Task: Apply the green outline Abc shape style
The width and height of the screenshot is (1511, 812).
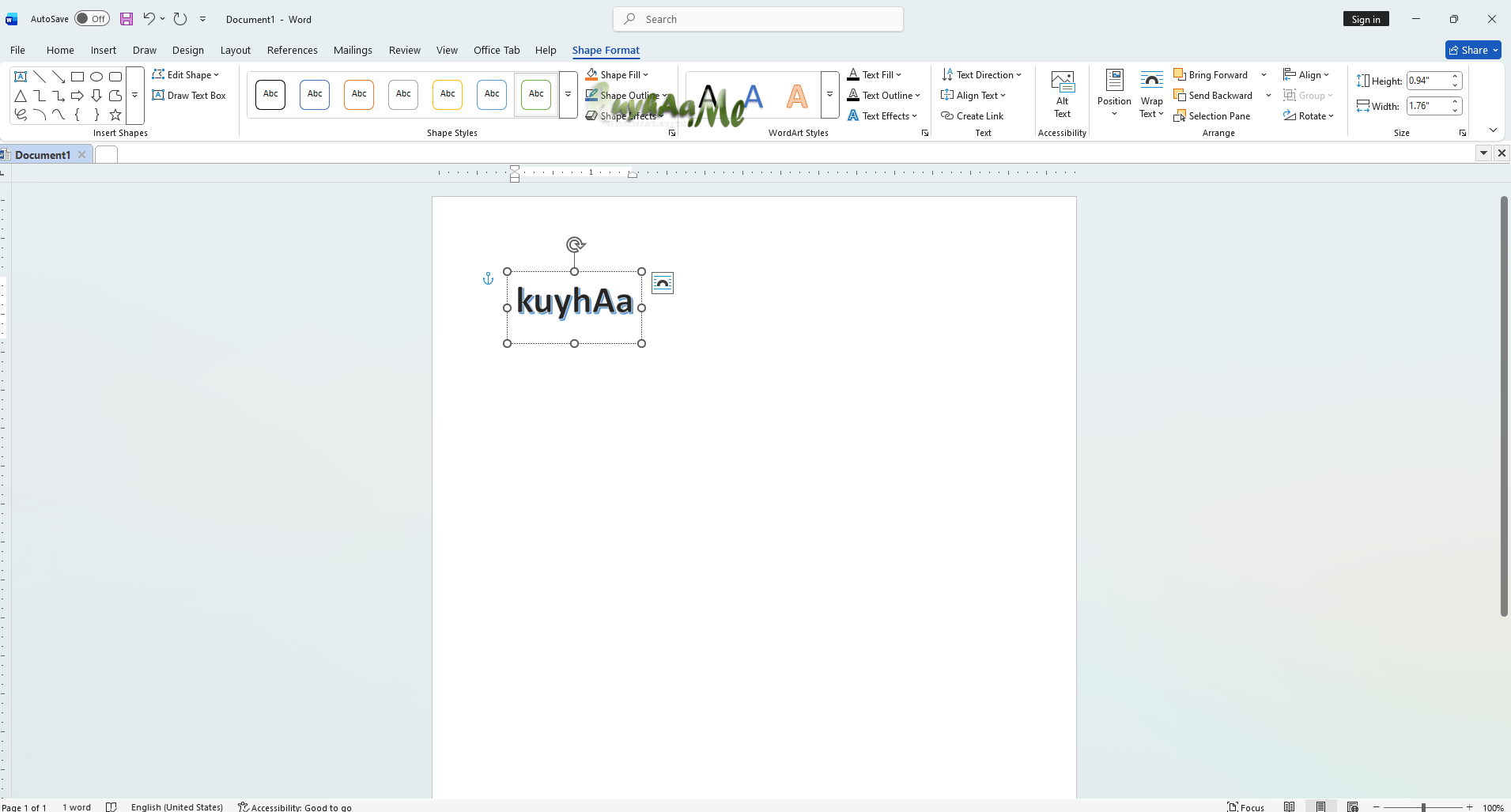Action: click(536, 94)
